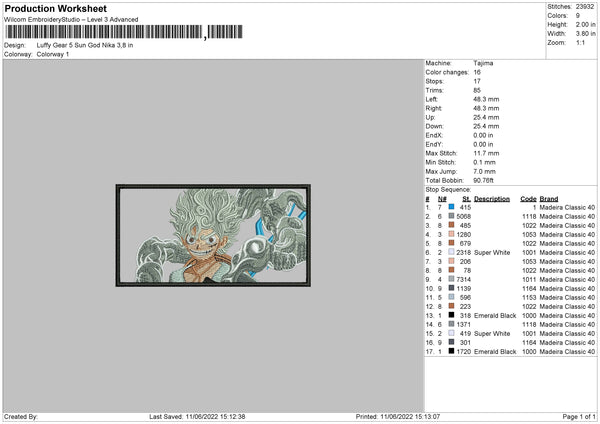Click code 1153 in stop row 11

529,297
